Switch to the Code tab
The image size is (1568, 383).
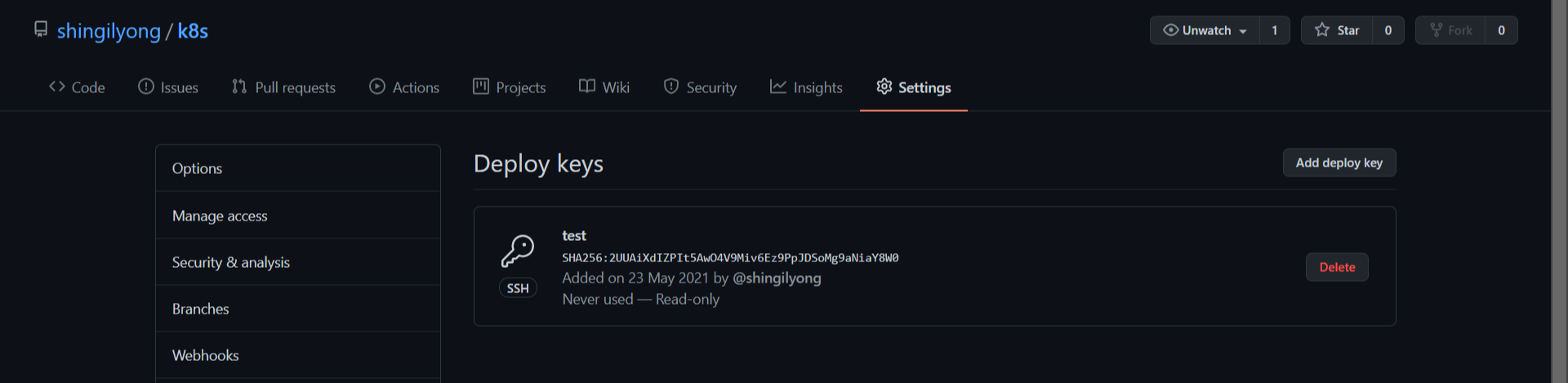(77, 87)
